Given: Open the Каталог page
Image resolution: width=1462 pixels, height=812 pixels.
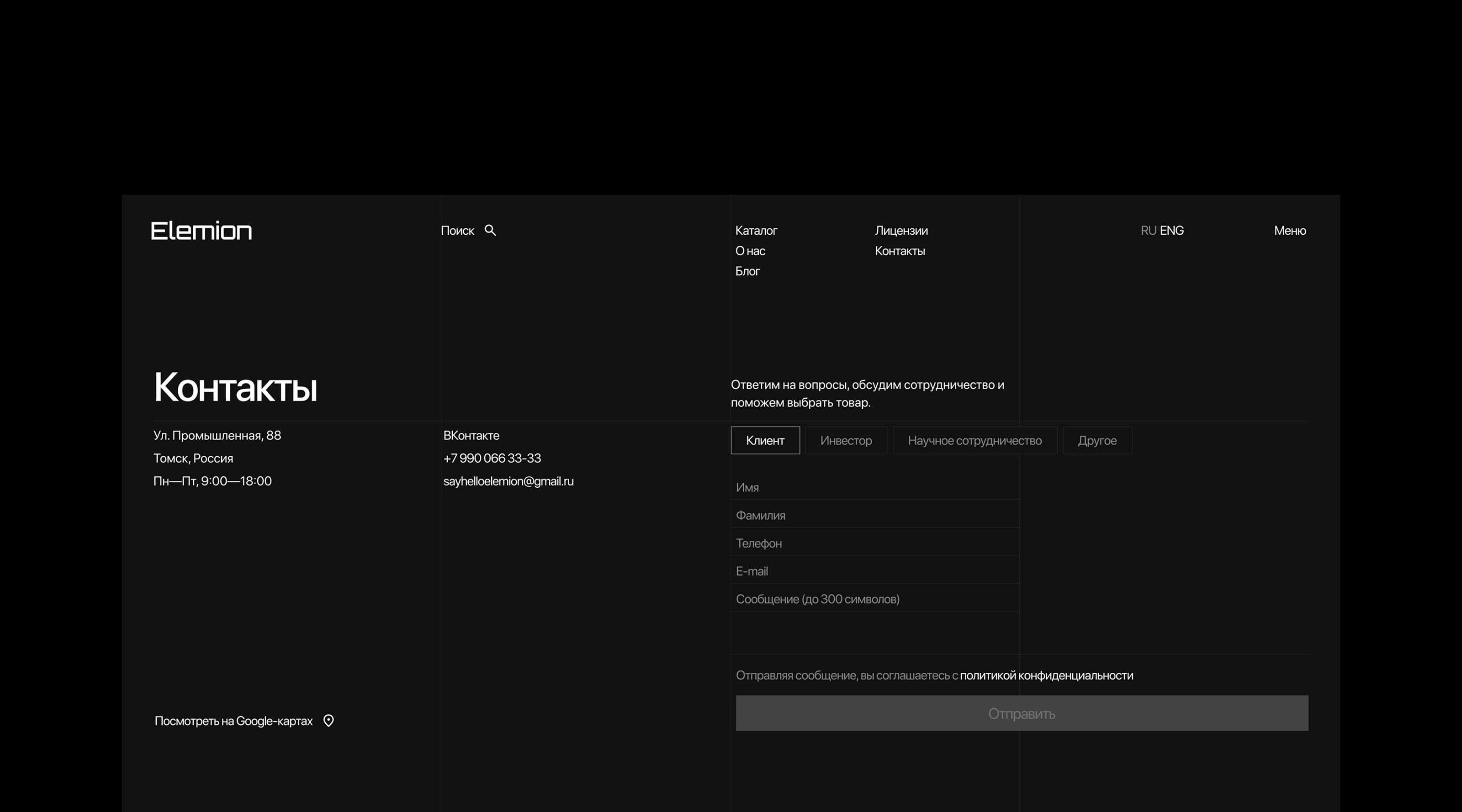Looking at the screenshot, I should [756, 230].
